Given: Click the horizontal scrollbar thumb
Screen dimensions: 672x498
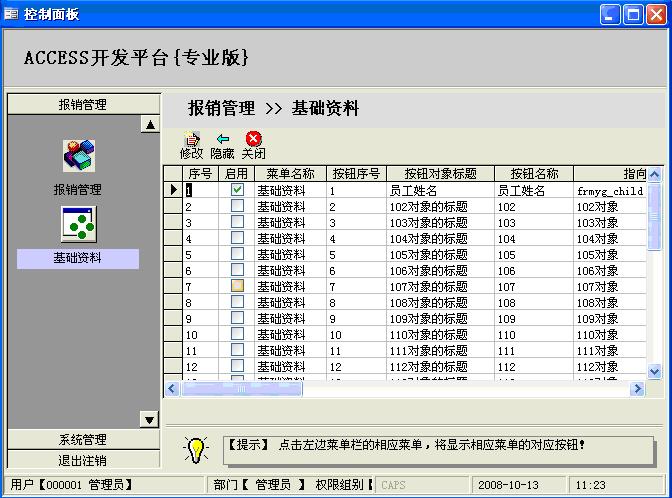Looking at the screenshot, I should 242,389.
